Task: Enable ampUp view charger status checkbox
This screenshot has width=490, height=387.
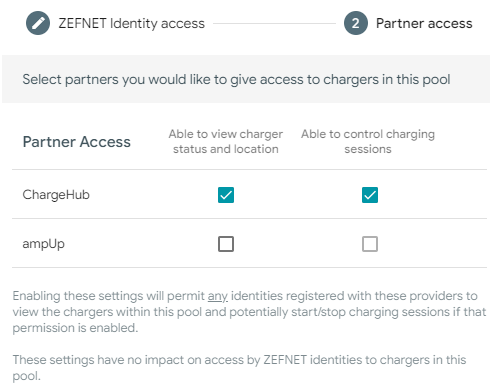Action: tap(226, 244)
